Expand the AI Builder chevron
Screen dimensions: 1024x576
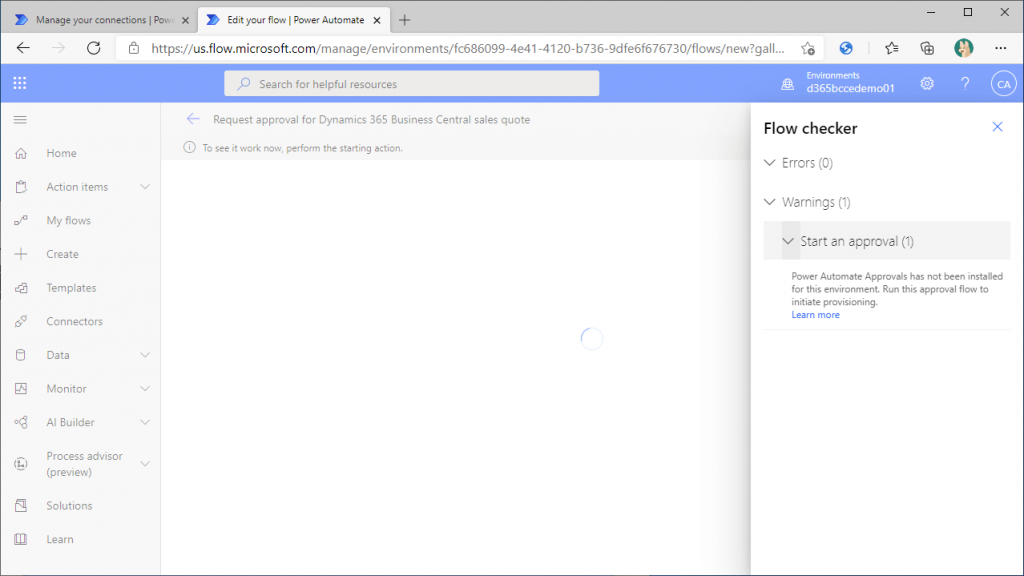point(145,423)
